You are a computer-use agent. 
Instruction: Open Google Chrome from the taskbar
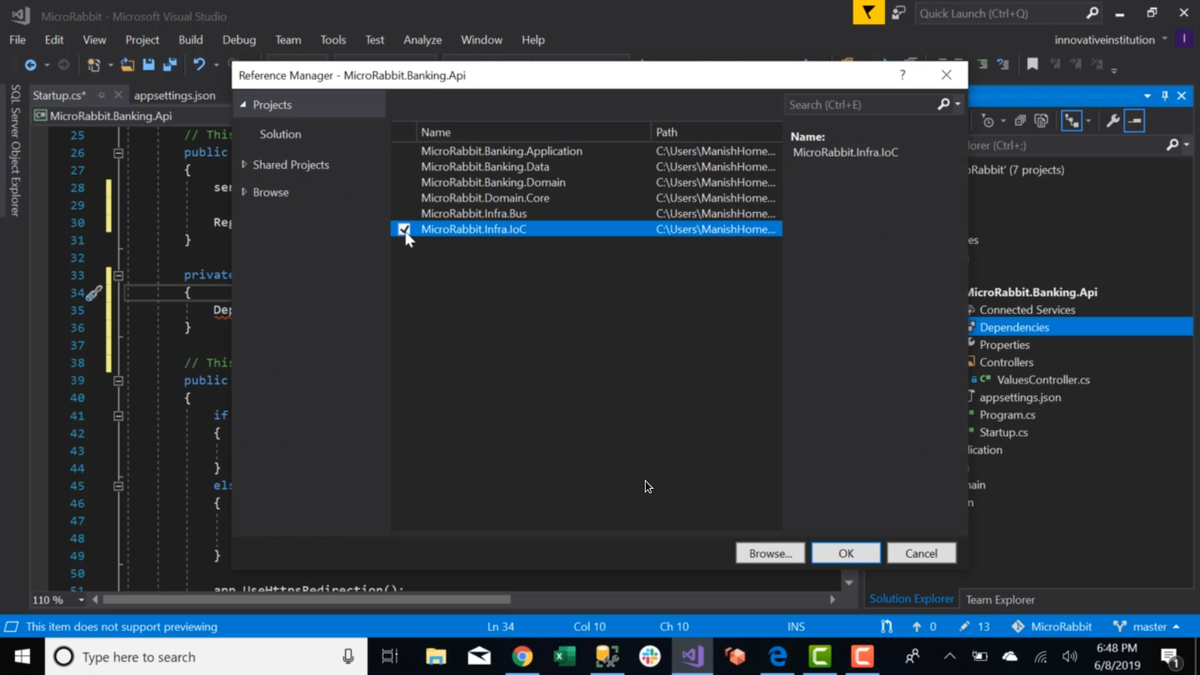point(522,656)
